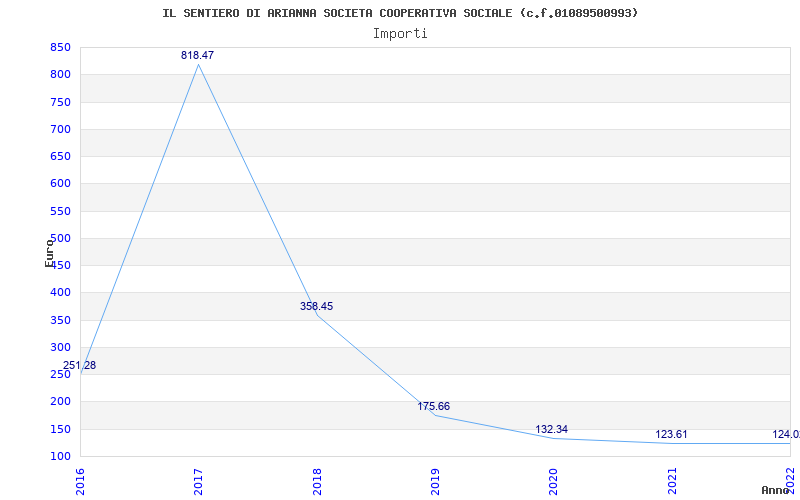Click the 400 y-axis tick label
800x500 pixels.
(x=60, y=293)
